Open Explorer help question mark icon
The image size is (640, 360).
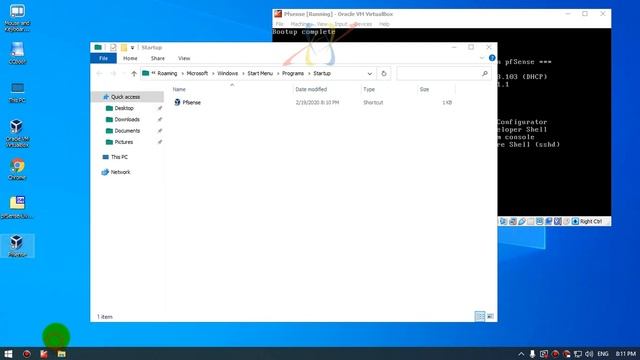(492, 58)
